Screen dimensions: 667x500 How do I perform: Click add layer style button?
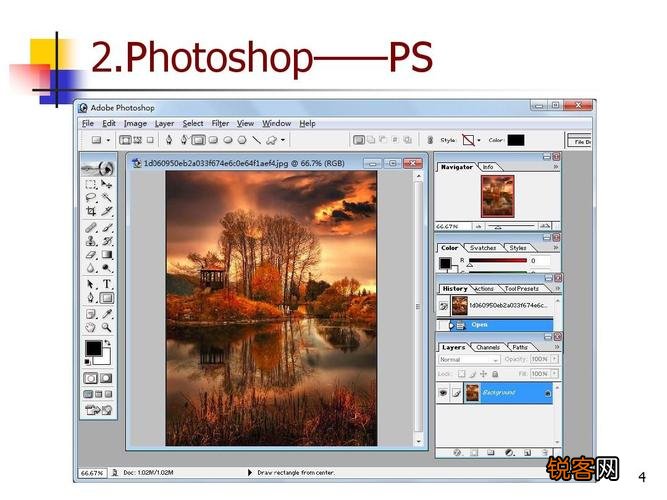(457, 453)
